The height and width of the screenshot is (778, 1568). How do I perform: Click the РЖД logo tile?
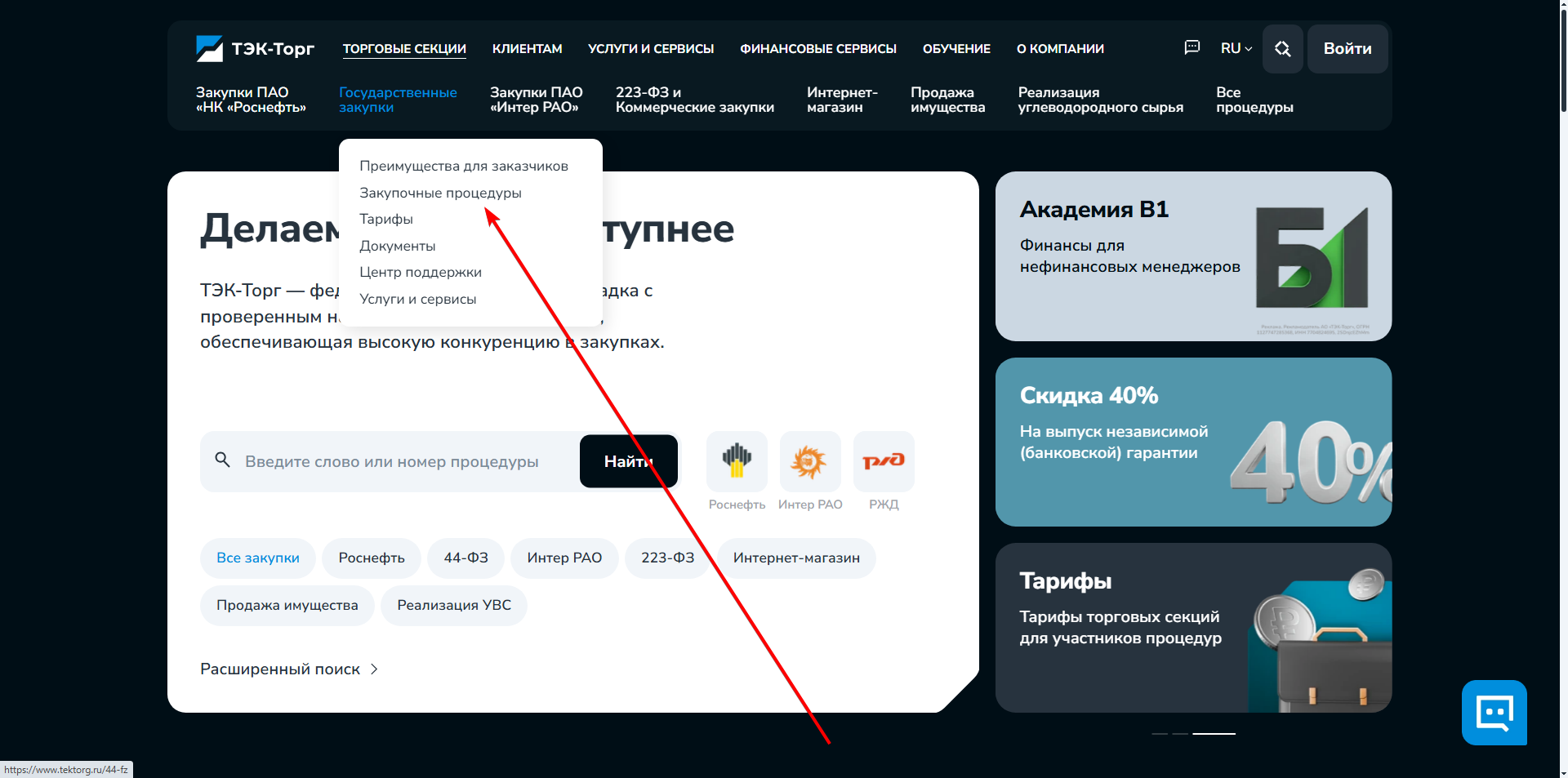884,460
